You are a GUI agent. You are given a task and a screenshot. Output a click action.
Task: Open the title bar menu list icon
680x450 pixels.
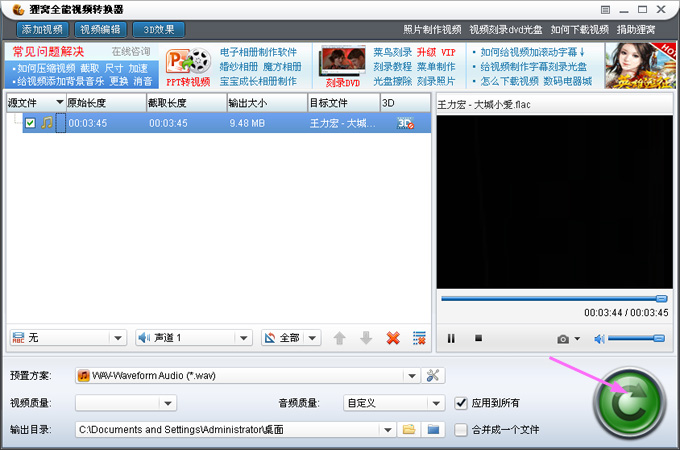(x=605, y=10)
